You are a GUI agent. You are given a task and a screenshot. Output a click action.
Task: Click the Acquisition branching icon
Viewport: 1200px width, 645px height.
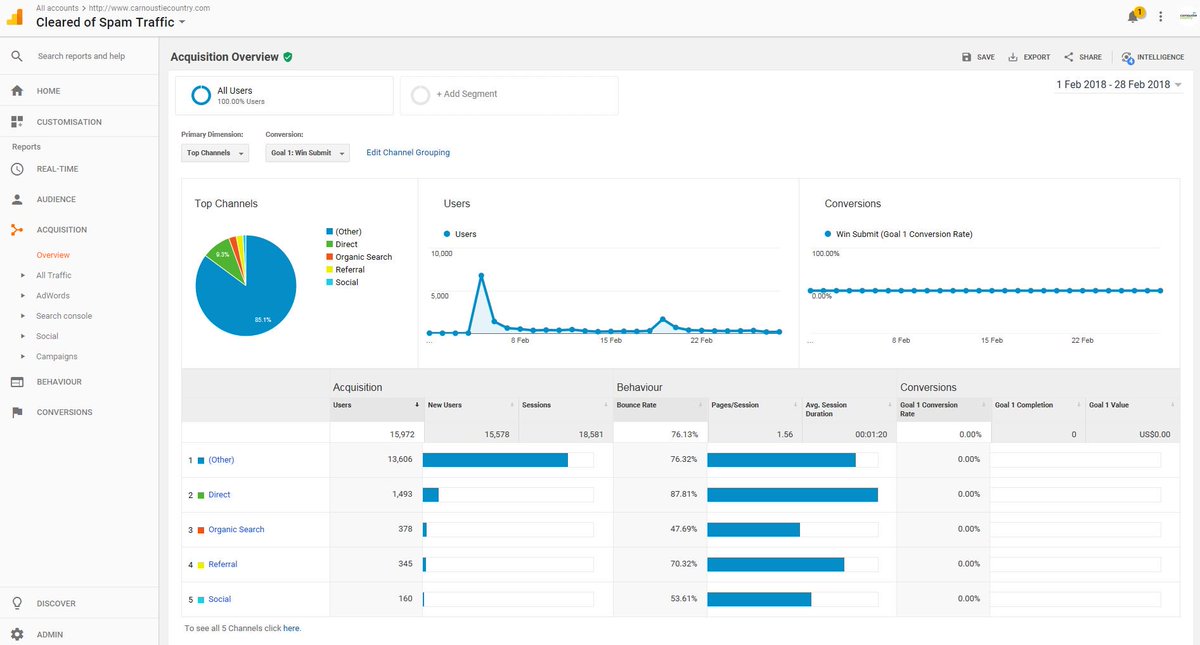[17, 230]
